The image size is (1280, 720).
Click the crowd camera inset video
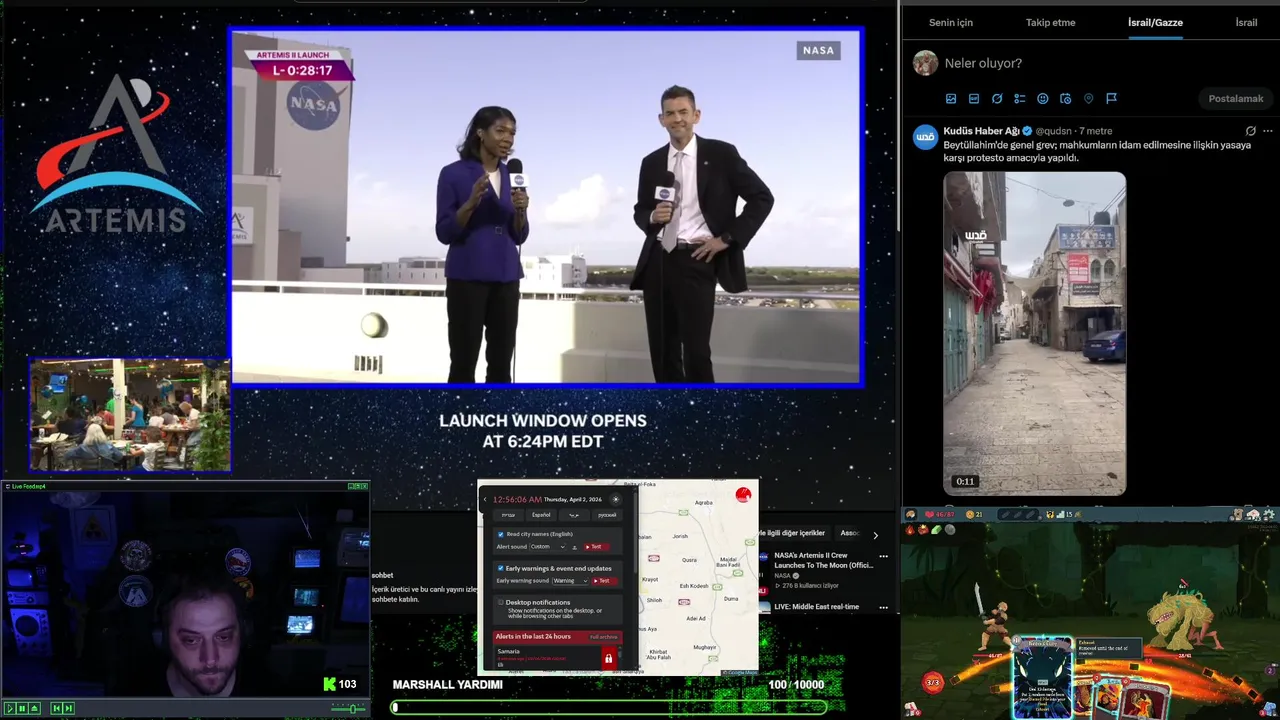point(130,415)
